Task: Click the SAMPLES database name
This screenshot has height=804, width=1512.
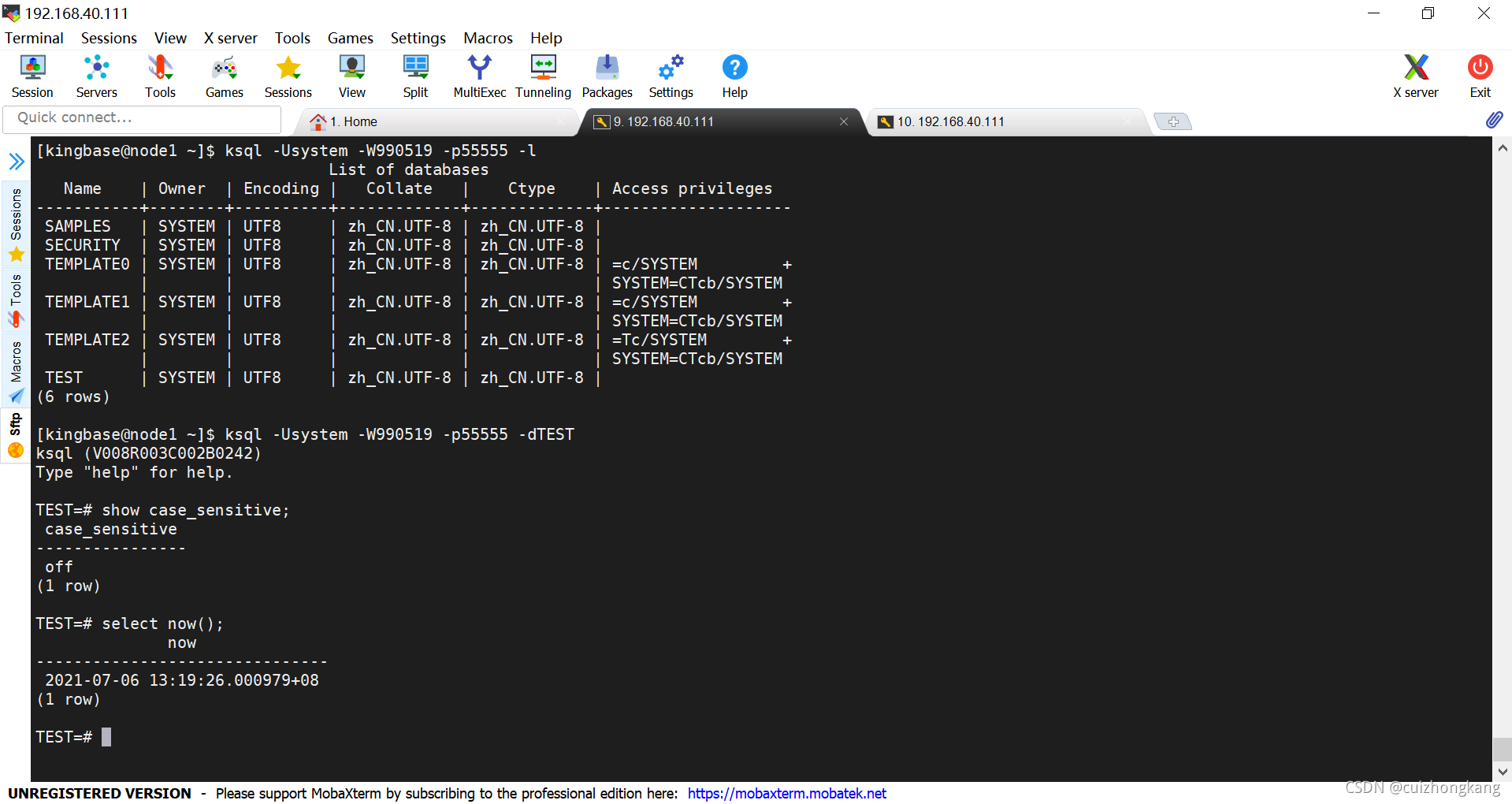Action: pos(77,226)
